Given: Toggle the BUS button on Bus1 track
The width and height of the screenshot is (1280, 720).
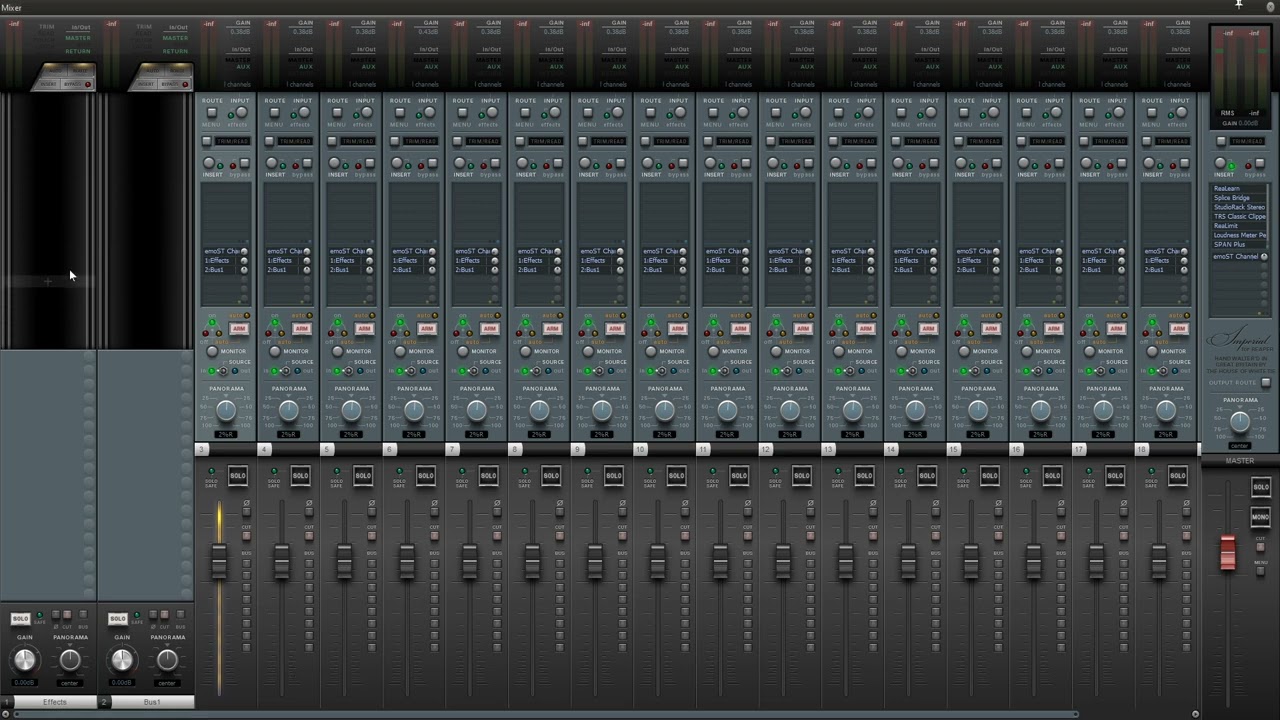Looking at the screenshot, I should 180,614.
